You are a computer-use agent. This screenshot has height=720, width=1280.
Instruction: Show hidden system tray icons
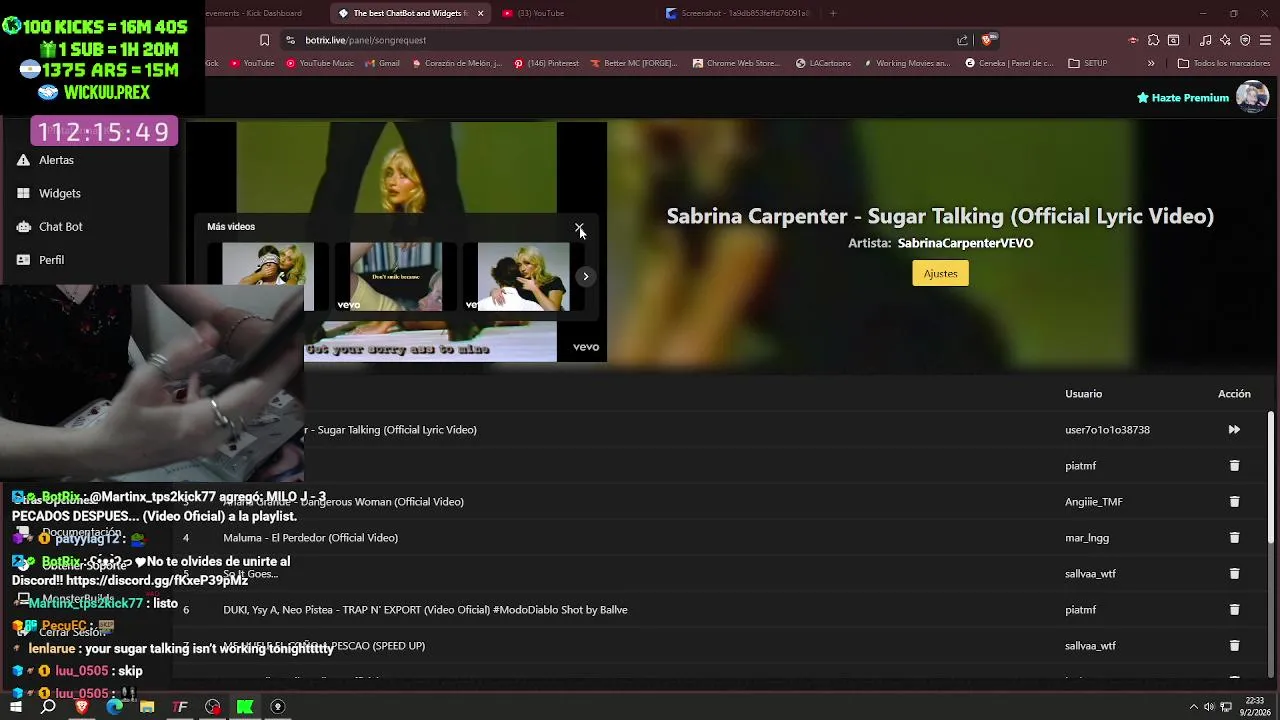pyautogui.click(x=1193, y=707)
